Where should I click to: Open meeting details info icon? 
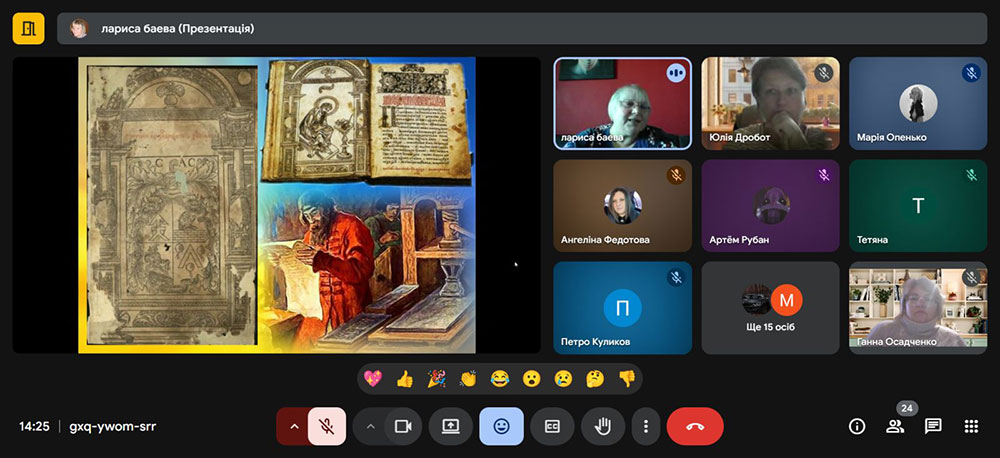pos(857,426)
